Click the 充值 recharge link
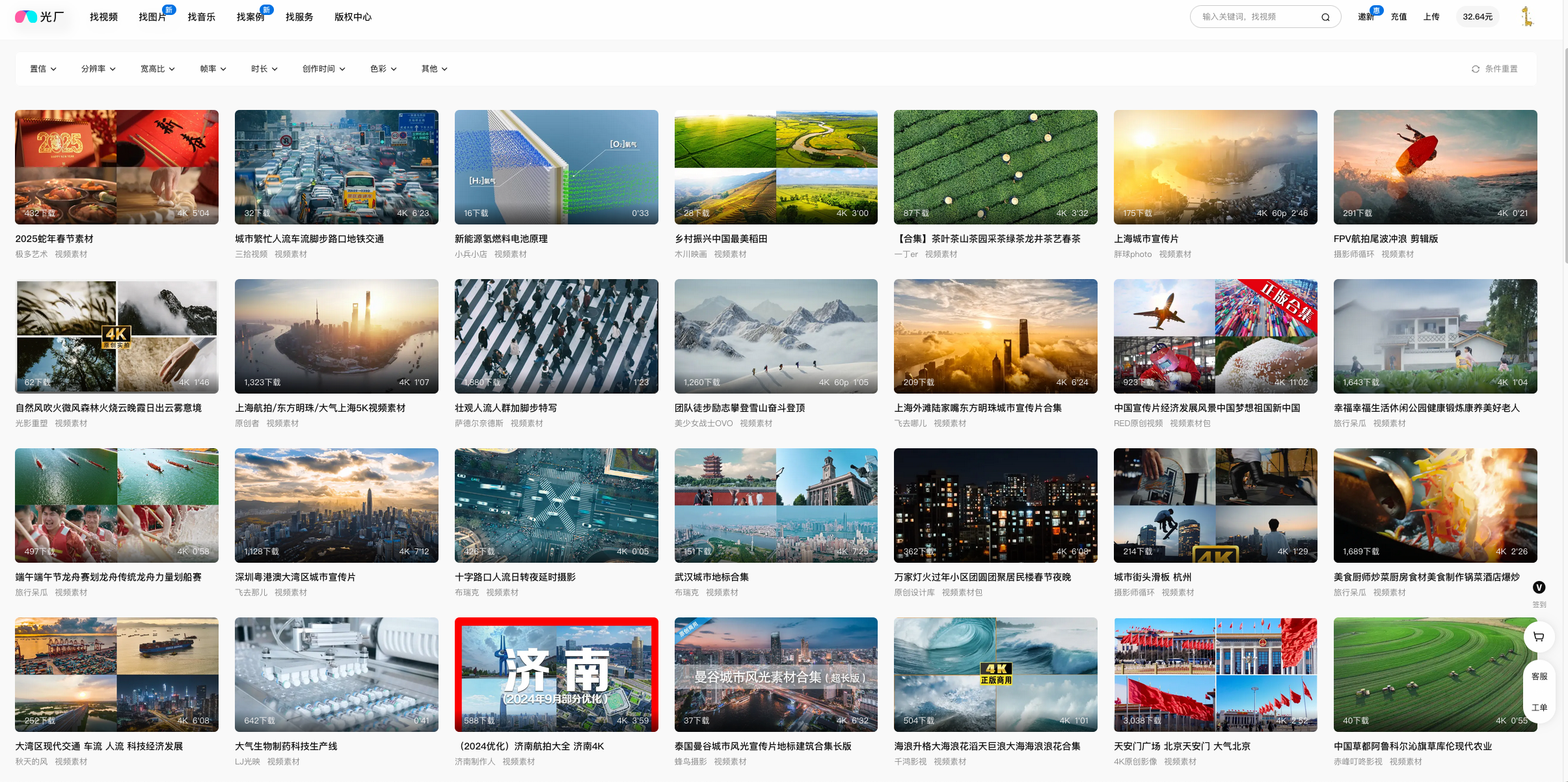This screenshot has height=782, width=1568. coord(1398,17)
